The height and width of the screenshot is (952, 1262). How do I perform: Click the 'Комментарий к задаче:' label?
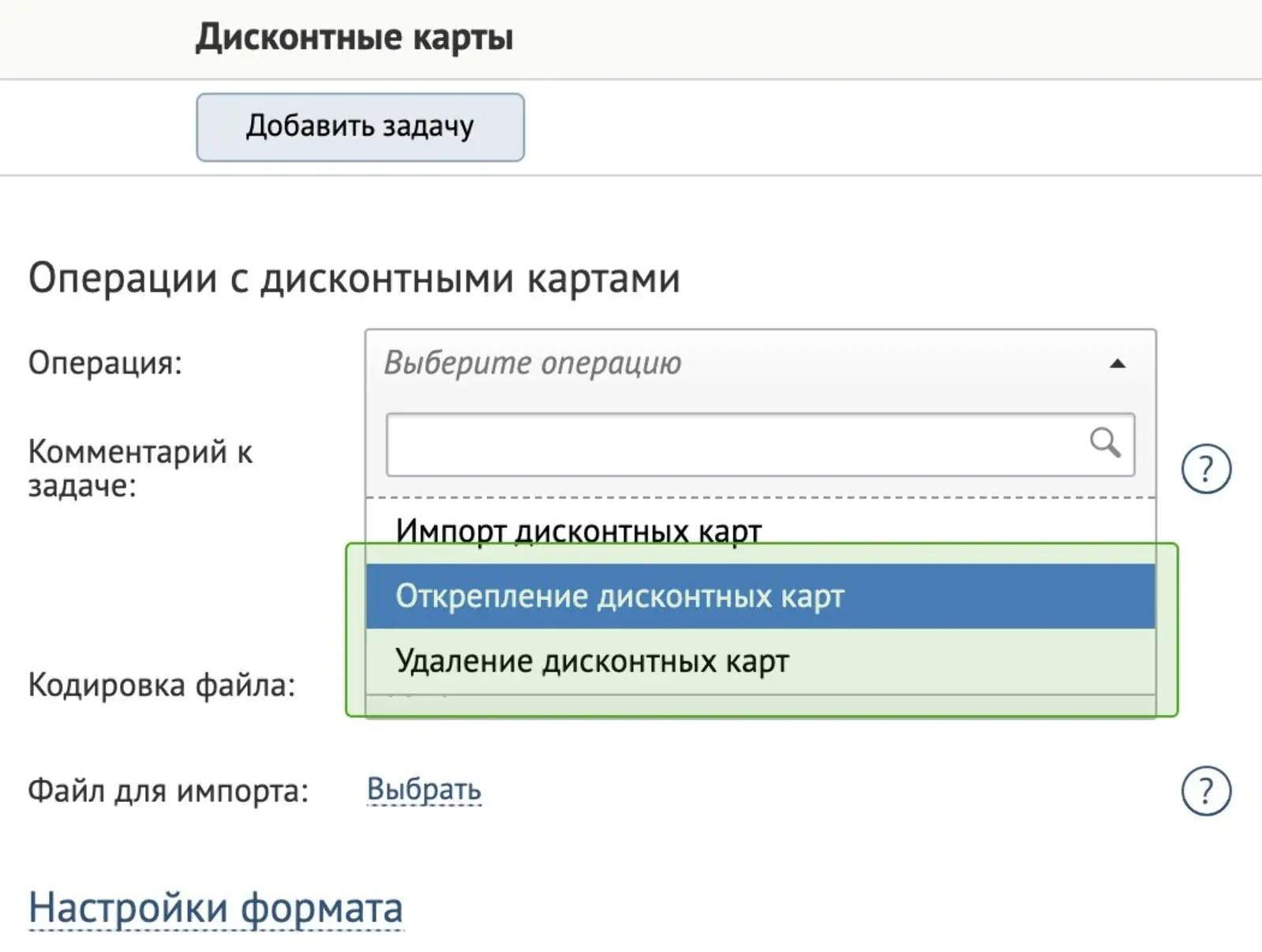140,469
